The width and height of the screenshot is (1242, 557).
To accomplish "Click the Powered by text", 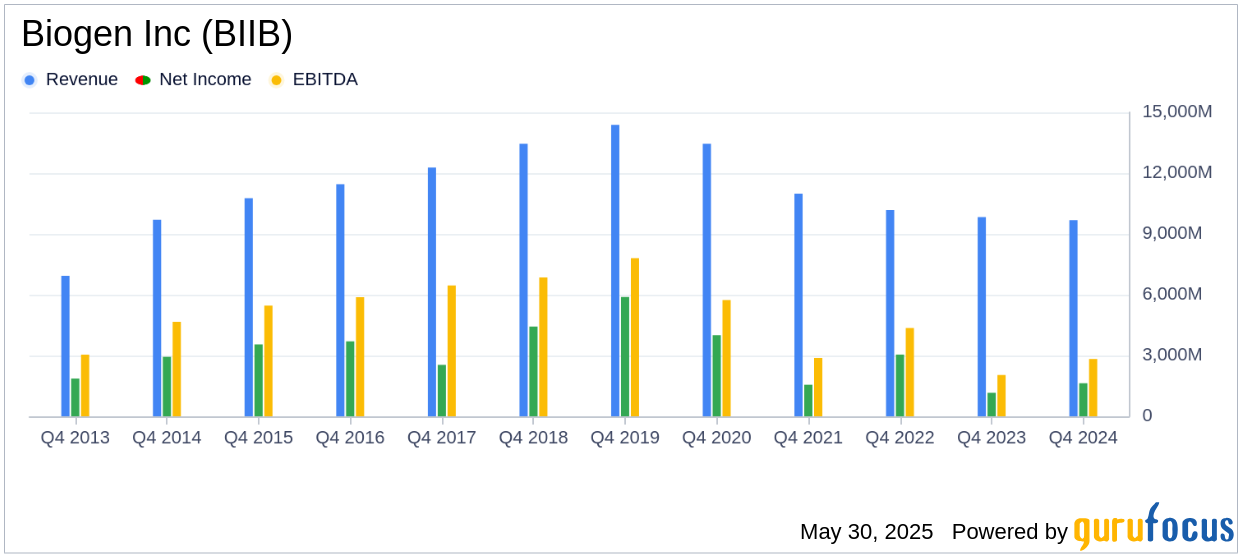I will click(1010, 532).
